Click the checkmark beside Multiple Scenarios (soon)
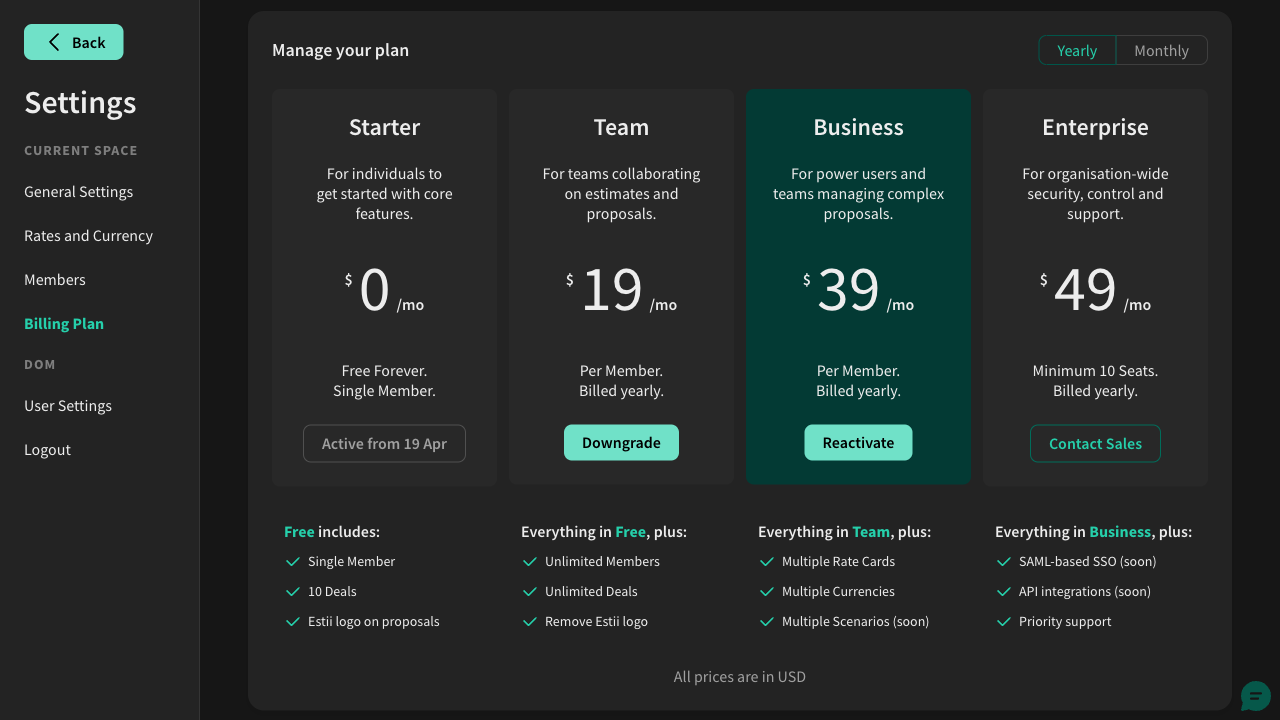 [x=767, y=622]
